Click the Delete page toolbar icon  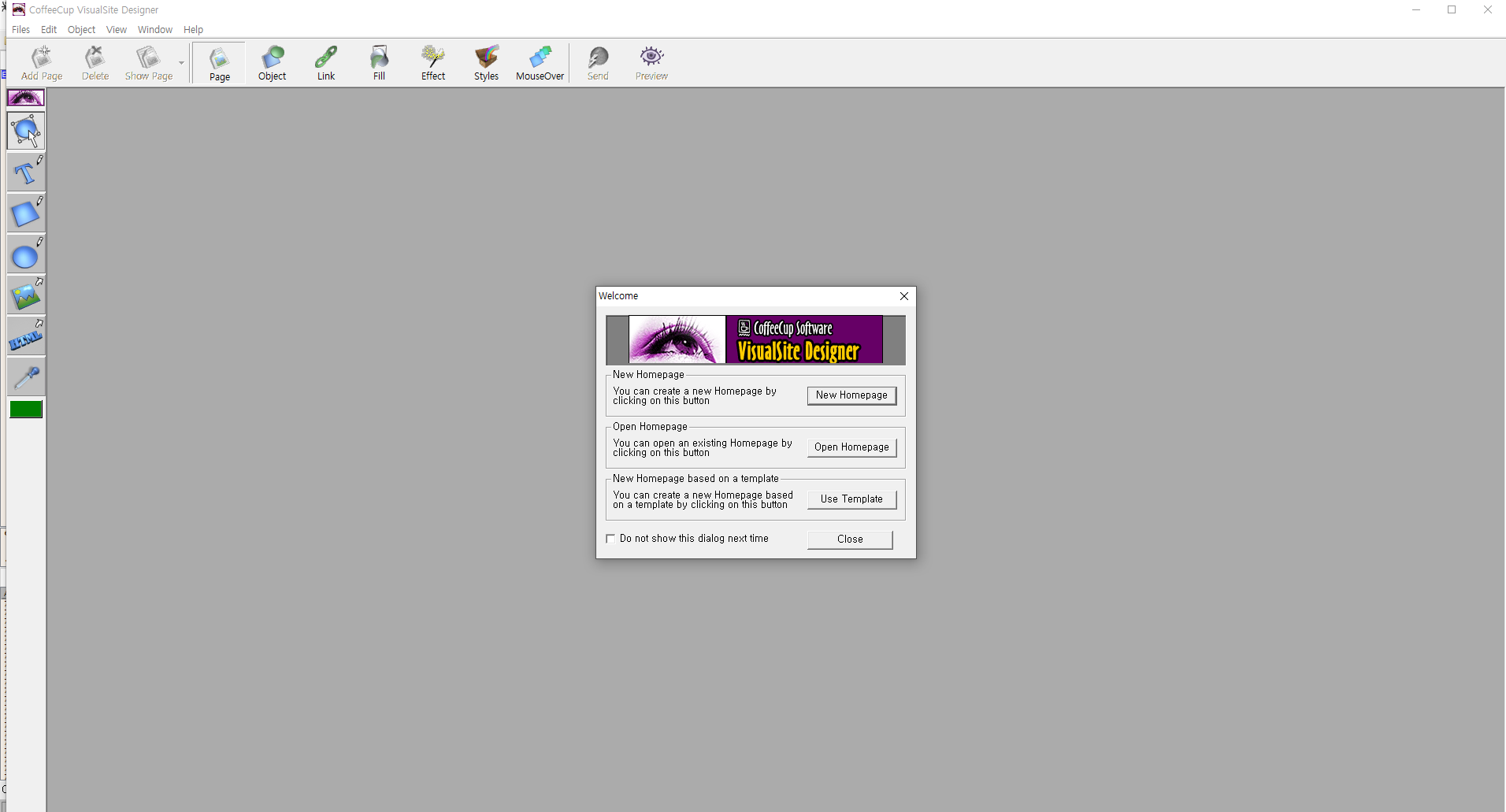point(95,63)
